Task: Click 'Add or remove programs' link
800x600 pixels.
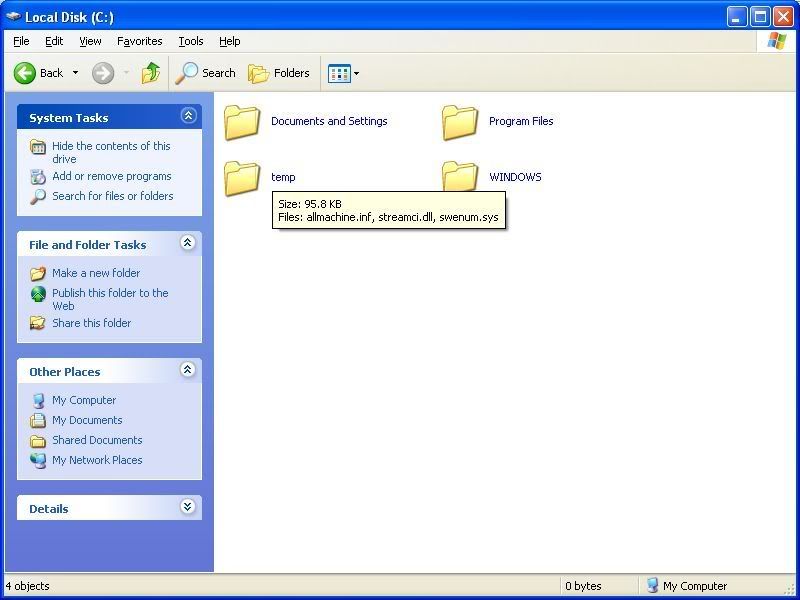Action: point(112,177)
